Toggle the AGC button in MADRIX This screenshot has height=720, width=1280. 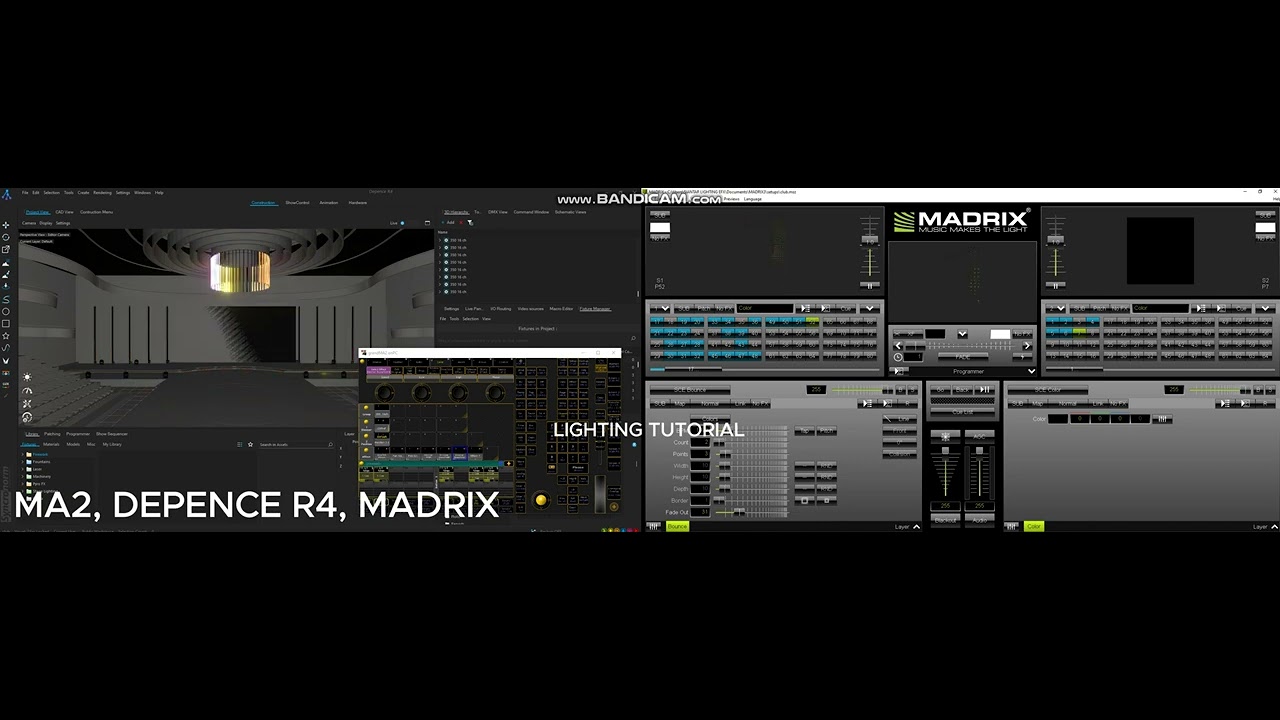tap(979, 436)
